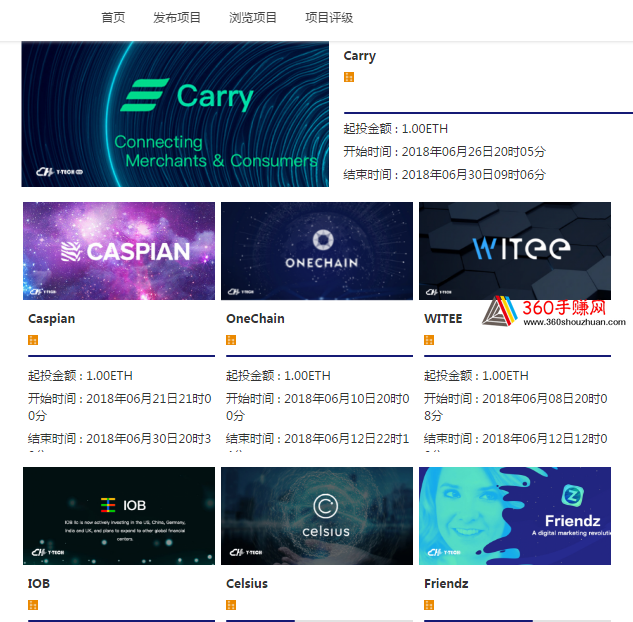Select WITEE end time 2018年06月12日12时 text
This screenshot has height=622, width=633.
pos(541,439)
